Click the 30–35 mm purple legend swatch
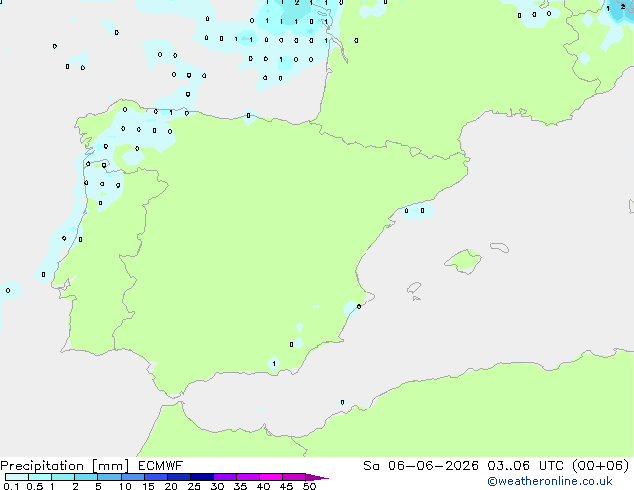This screenshot has height=490, width=634. point(224,477)
